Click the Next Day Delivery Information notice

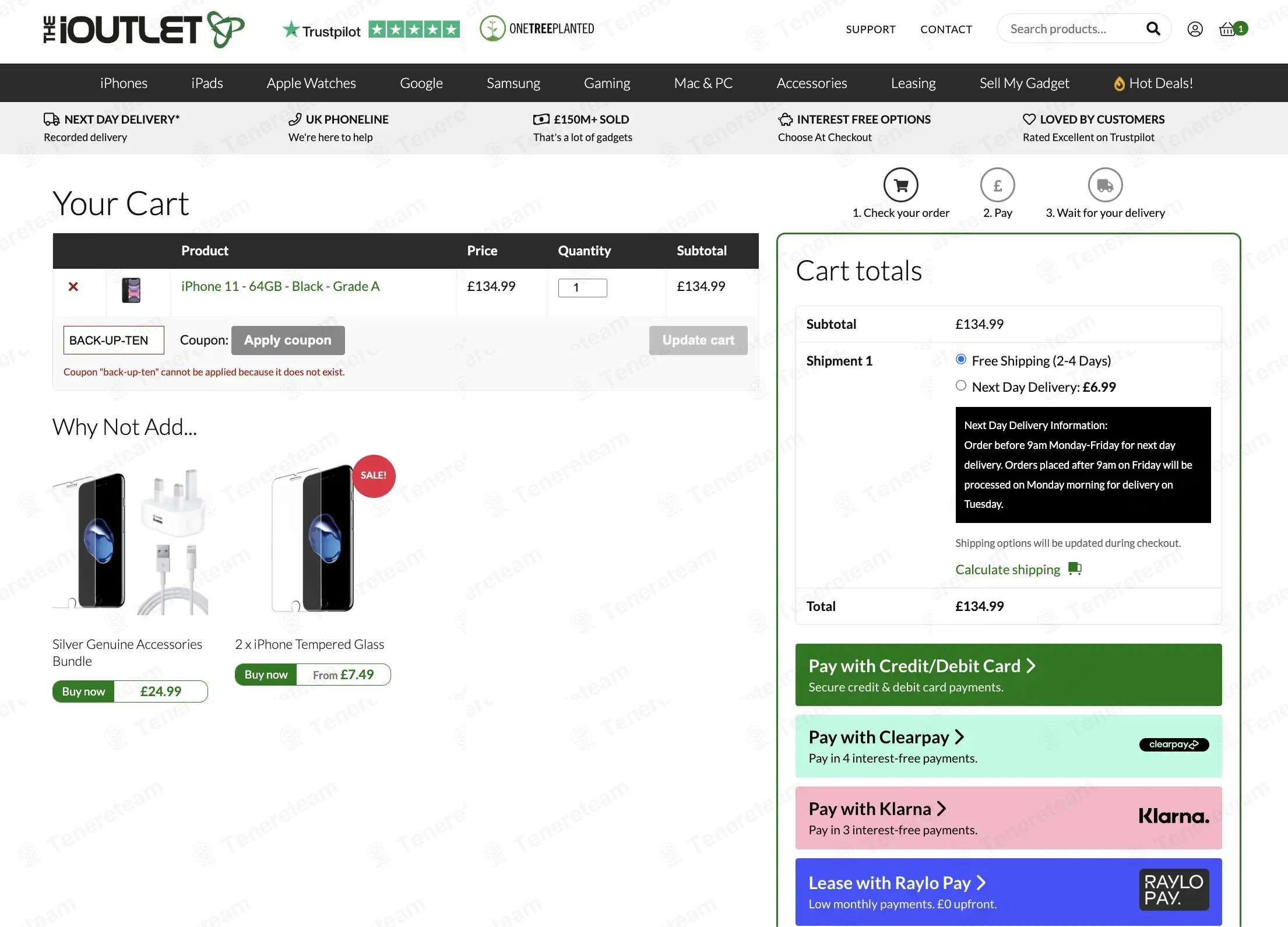point(1083,465)
